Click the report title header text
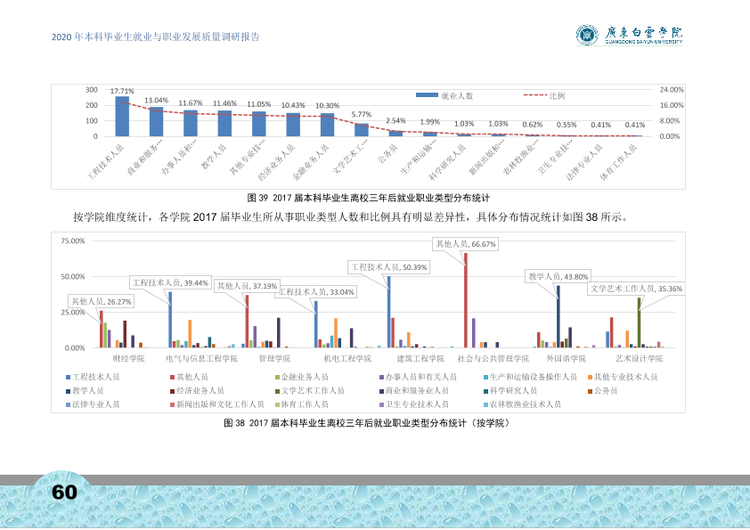750x530 pixels. [x=155, y=37]
